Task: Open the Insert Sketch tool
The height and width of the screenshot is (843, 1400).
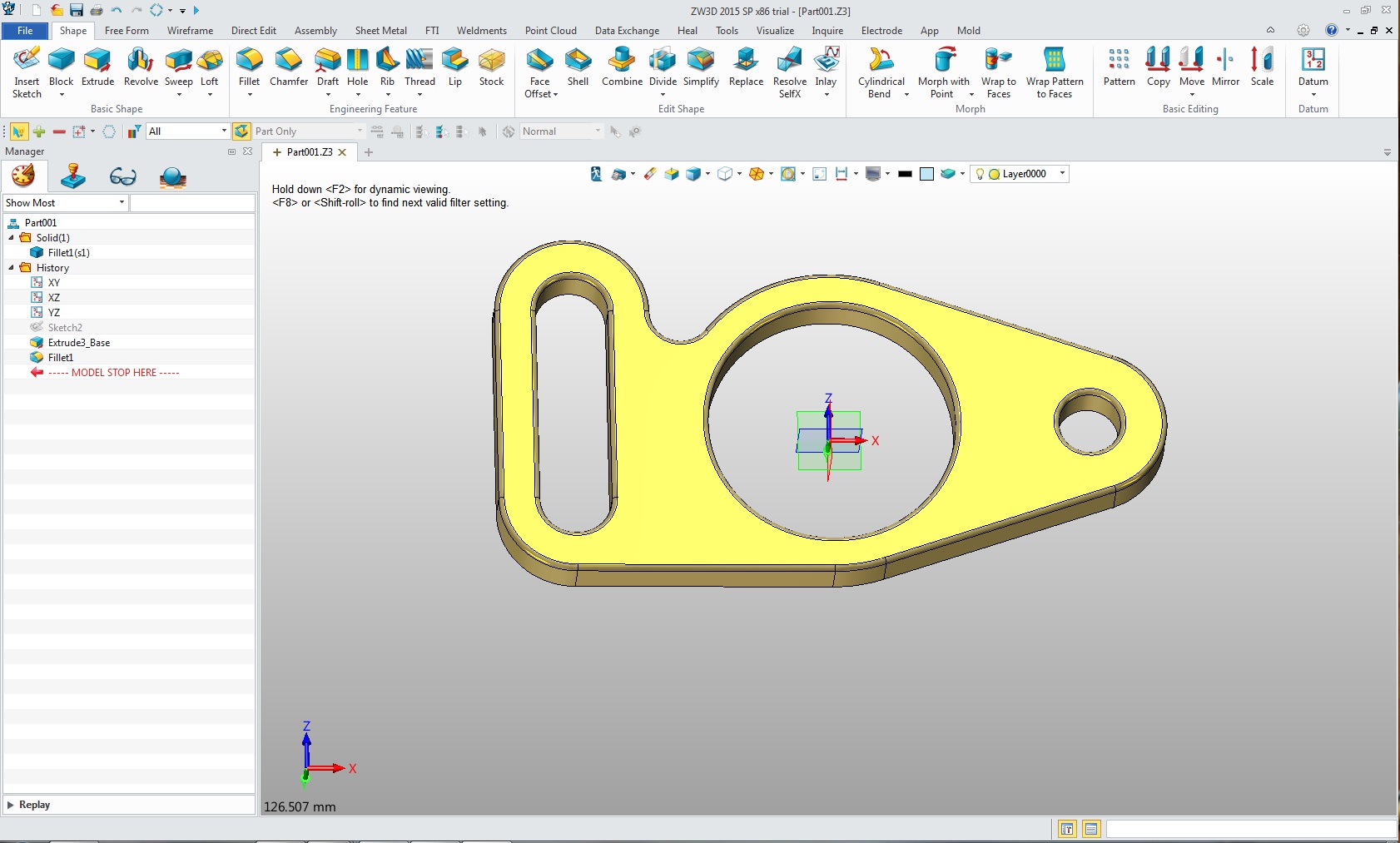Action: click(27, 72)
